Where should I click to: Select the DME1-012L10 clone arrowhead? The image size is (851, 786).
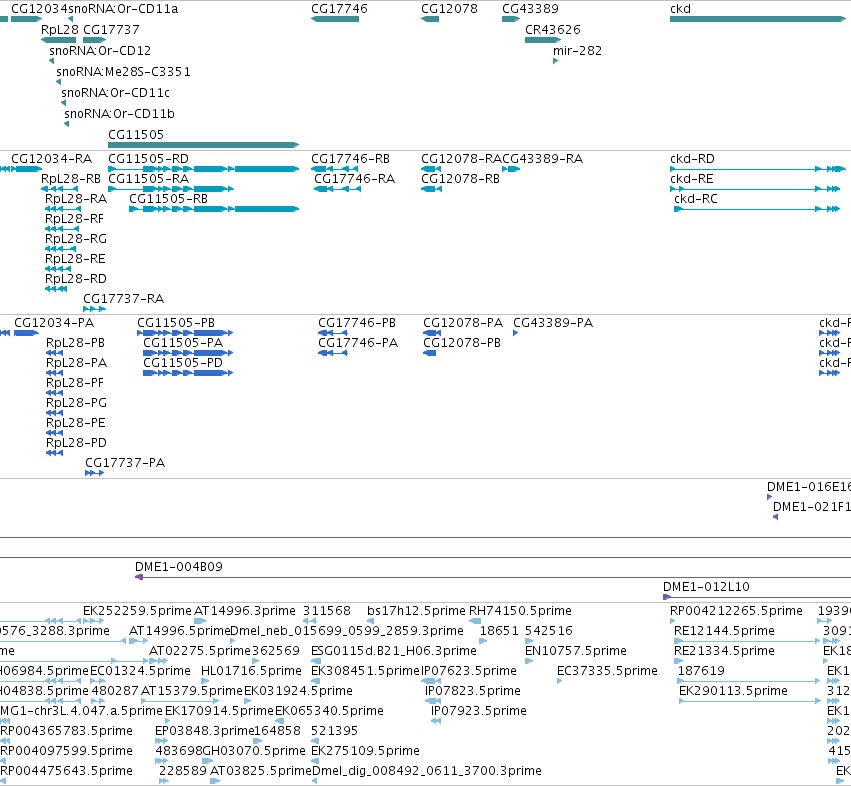pos(667,597)
